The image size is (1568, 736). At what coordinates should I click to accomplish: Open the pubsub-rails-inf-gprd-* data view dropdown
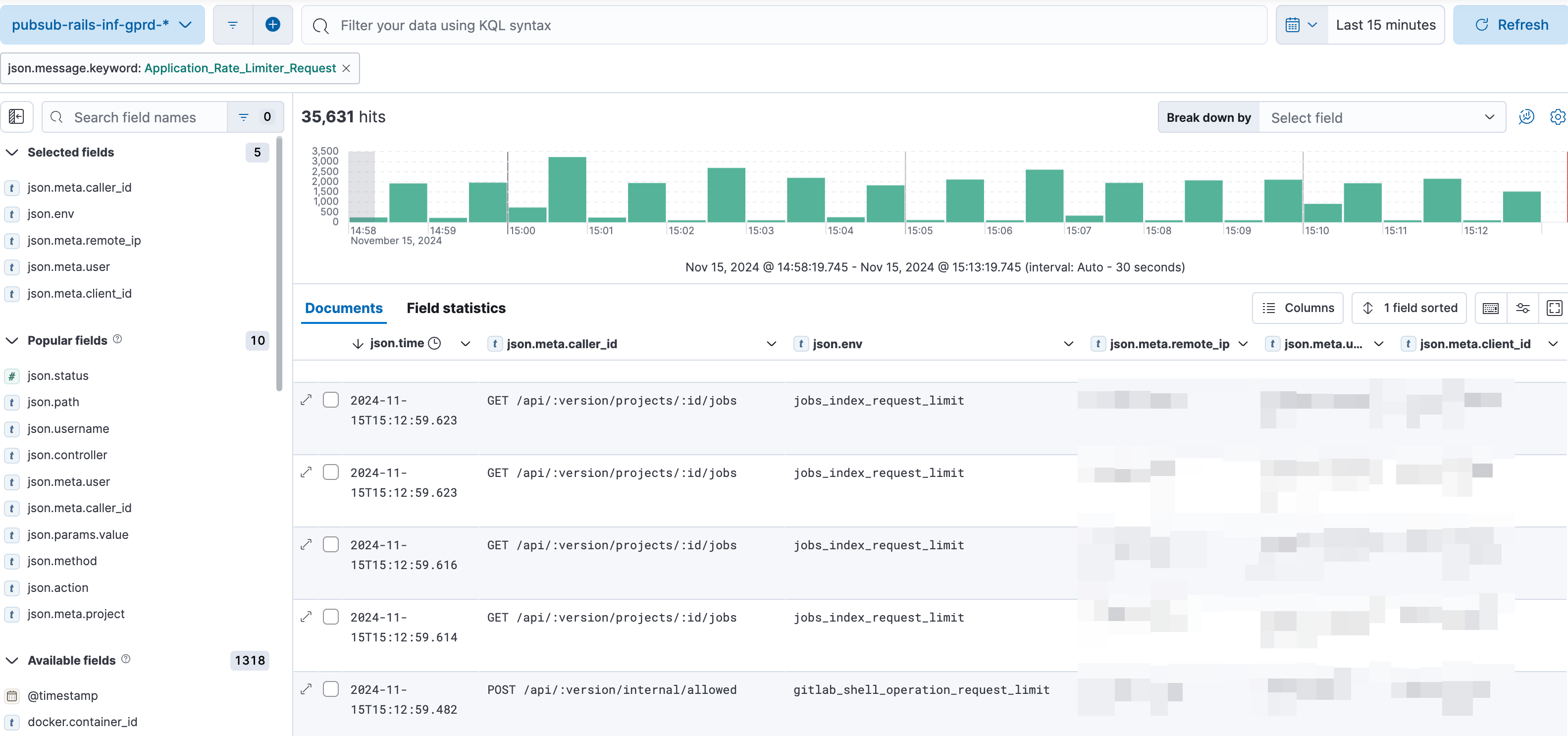tap(102, 25)
